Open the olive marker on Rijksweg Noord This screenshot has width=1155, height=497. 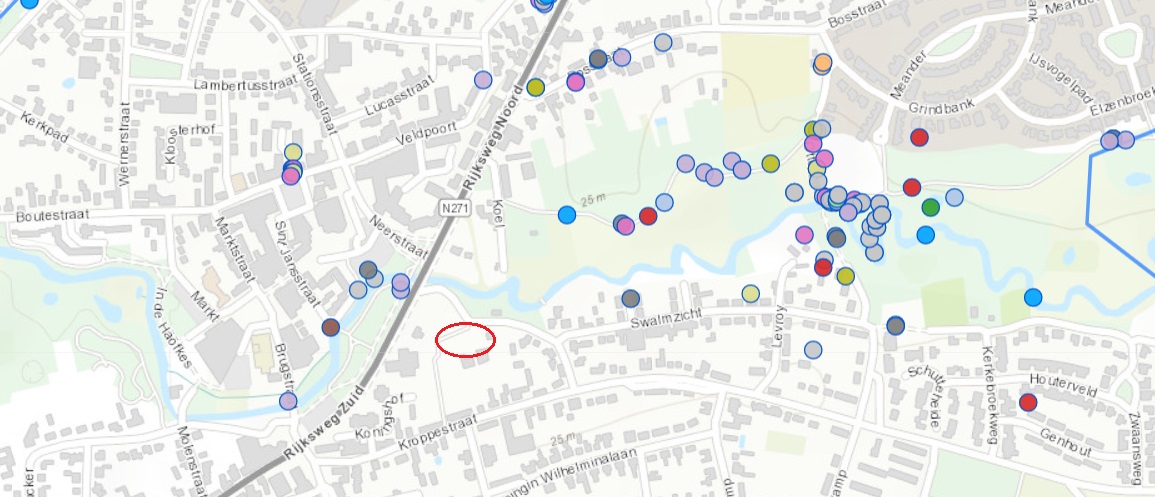536,87
